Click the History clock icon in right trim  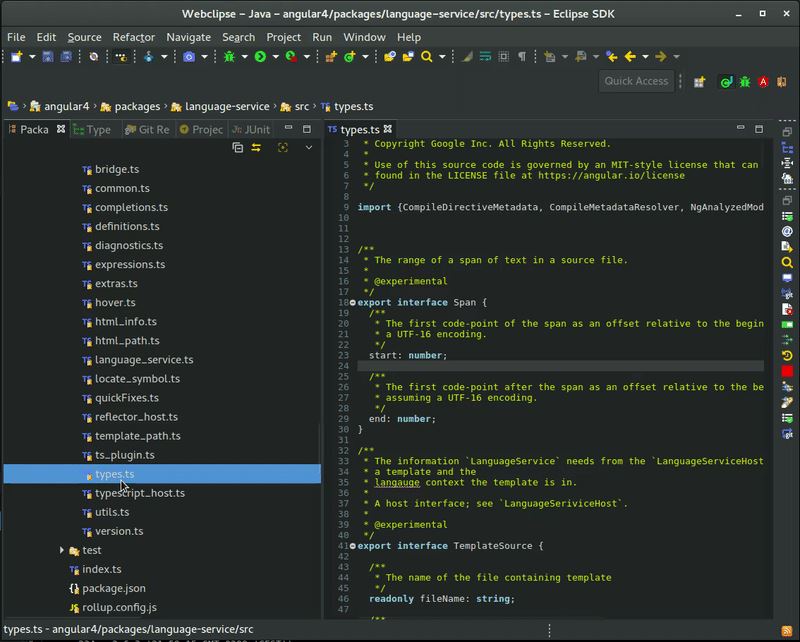(x=787, y=356)
